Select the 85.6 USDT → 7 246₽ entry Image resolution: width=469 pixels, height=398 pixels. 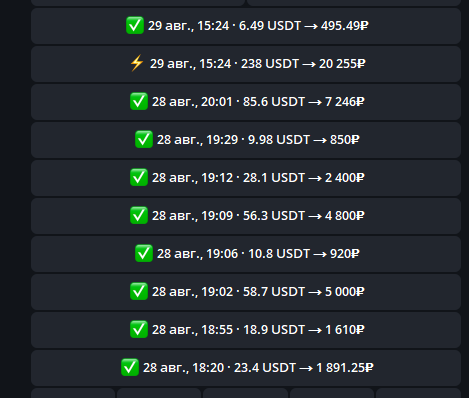tap(246, 102)
